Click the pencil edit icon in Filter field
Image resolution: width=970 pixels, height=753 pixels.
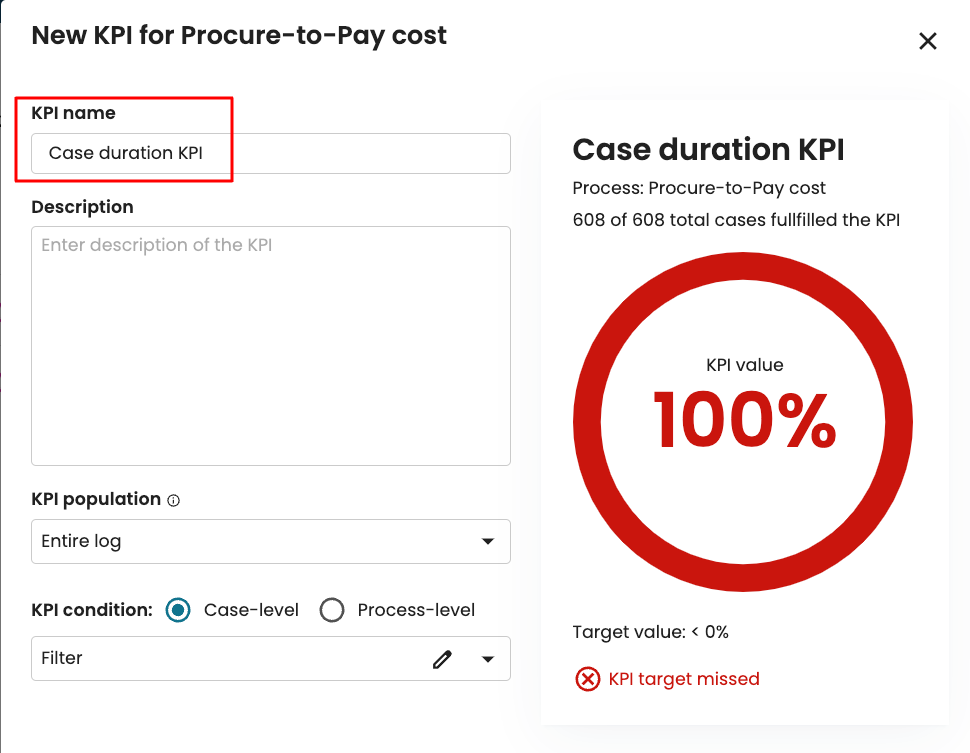[442, 659]
